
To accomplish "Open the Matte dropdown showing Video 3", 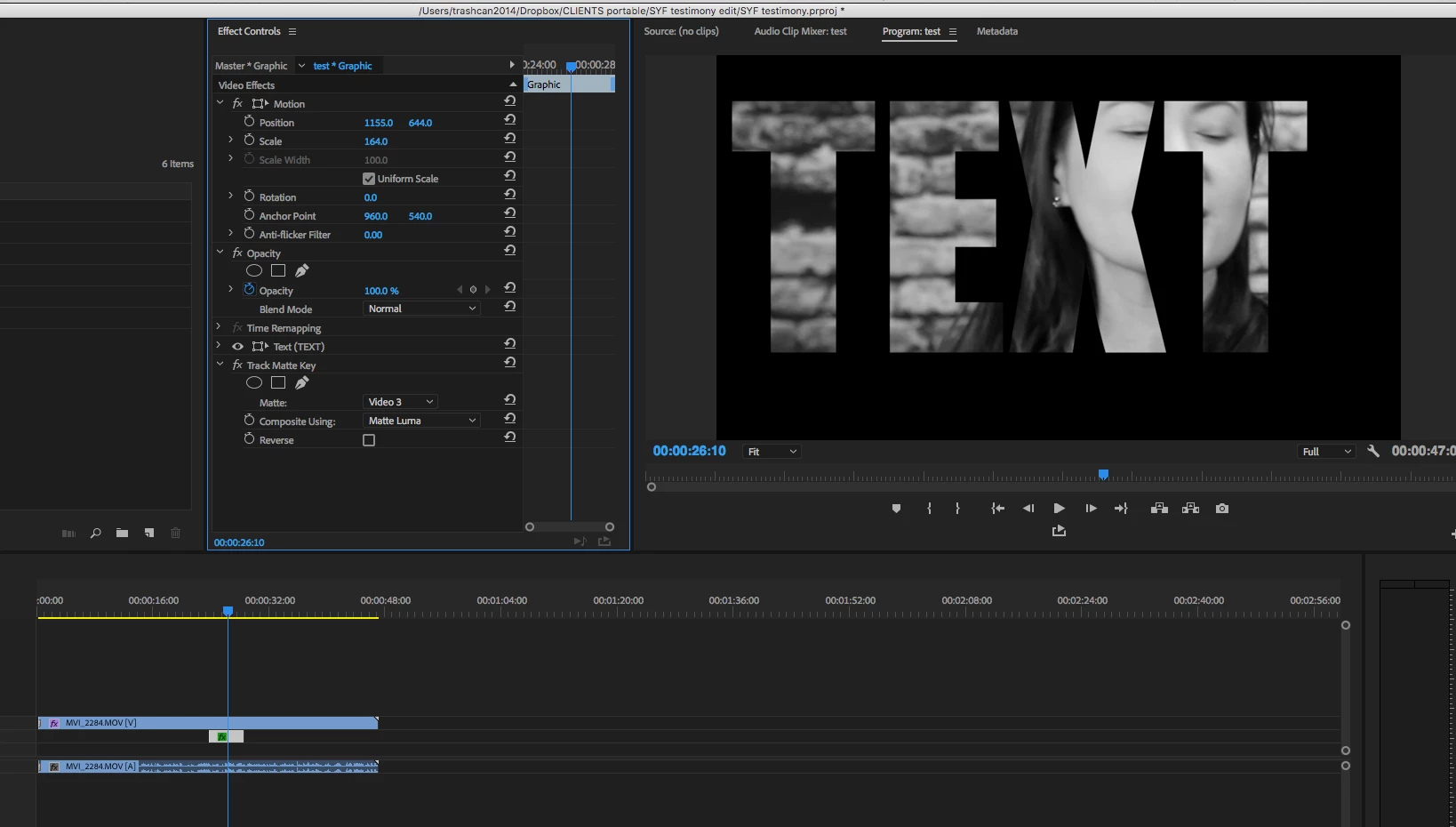I will (x=400, y=402).
